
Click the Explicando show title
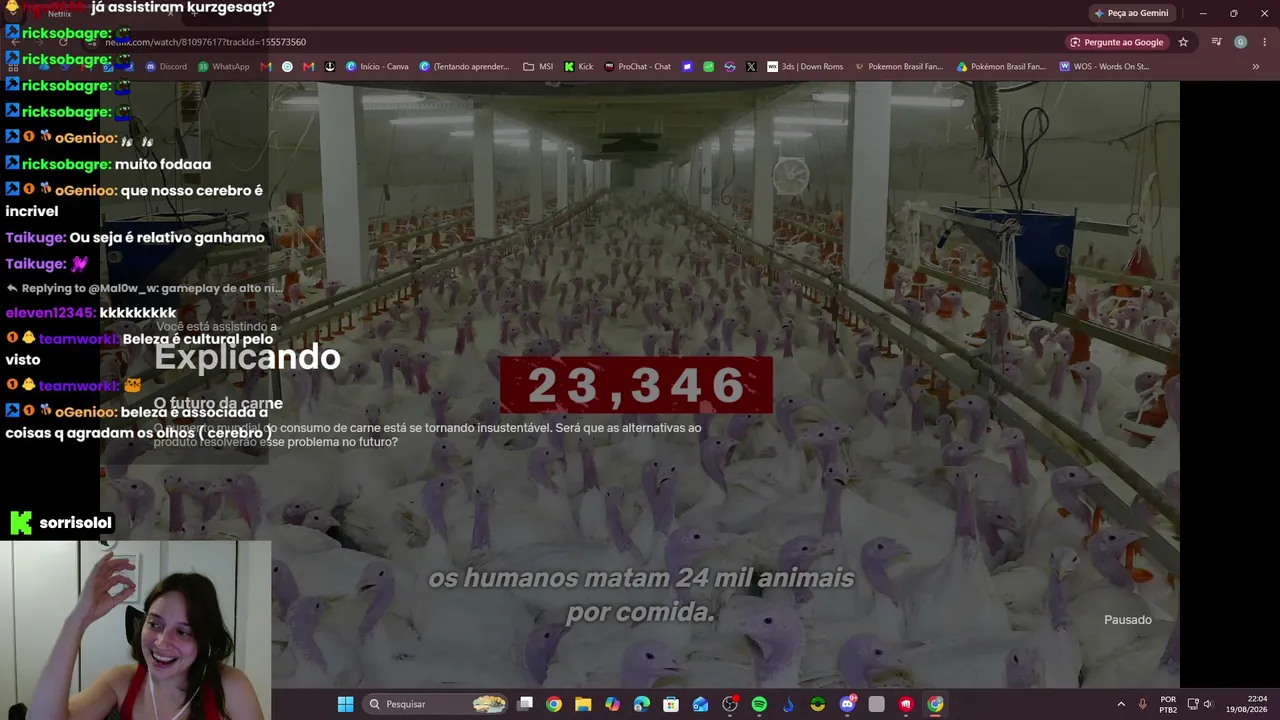247,357
